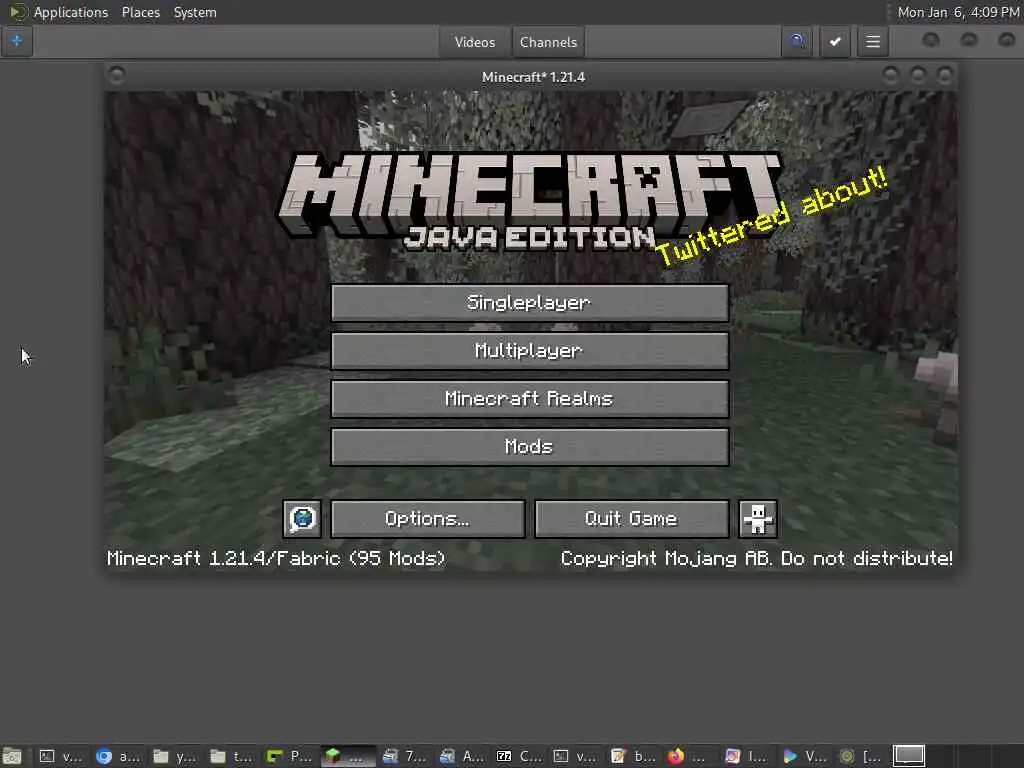Open Minecraft Realms
The width and height of the screenshot is (1024, 768).
pos(530,399)
